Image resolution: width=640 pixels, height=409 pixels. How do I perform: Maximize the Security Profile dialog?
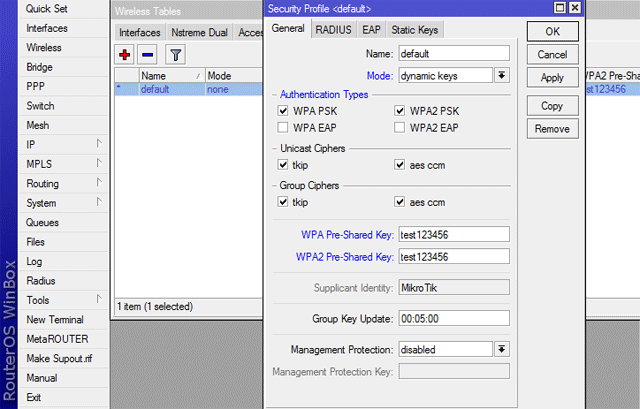coord(560,8)
